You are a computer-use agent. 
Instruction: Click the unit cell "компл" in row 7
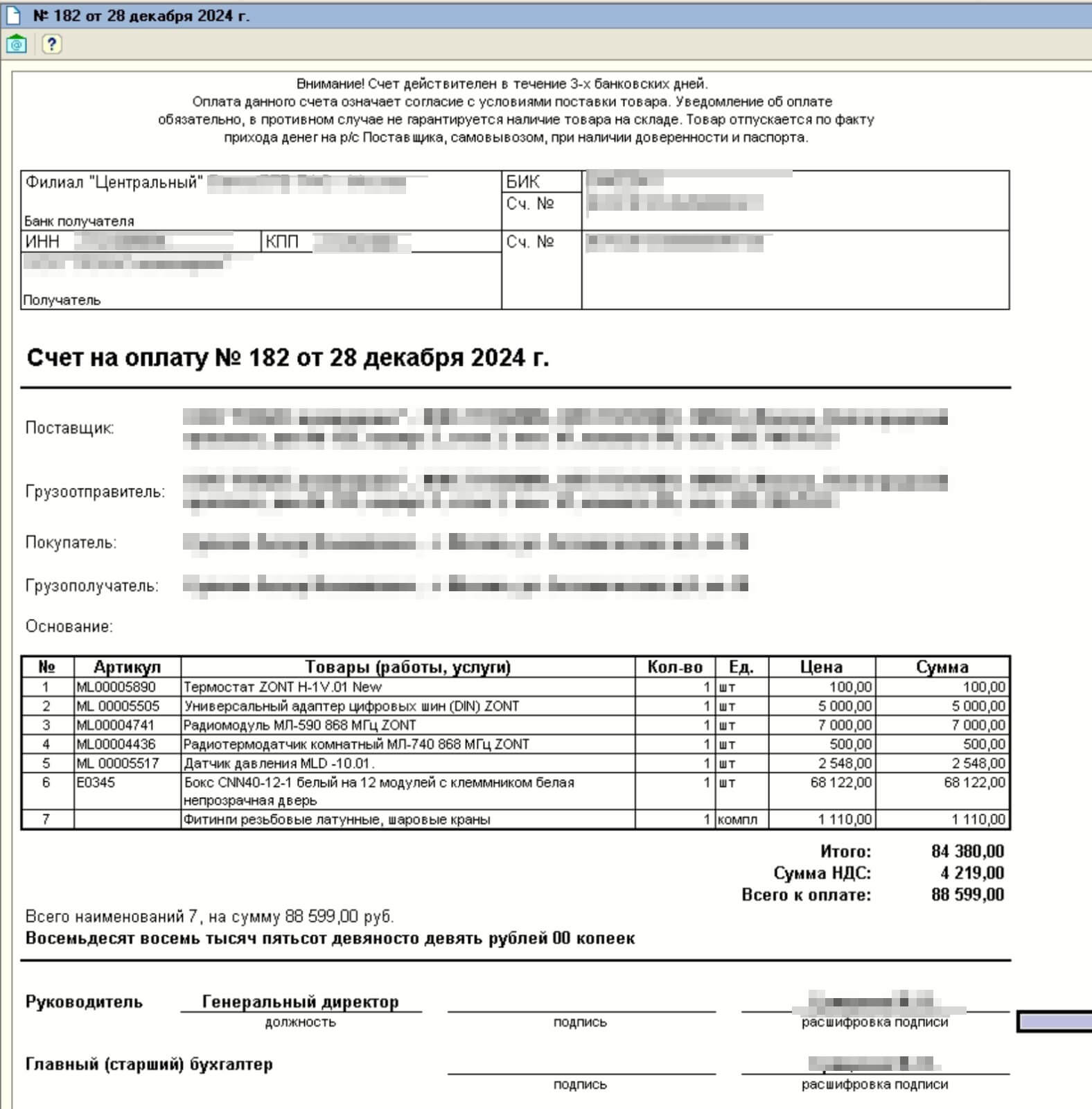[740, 819]
